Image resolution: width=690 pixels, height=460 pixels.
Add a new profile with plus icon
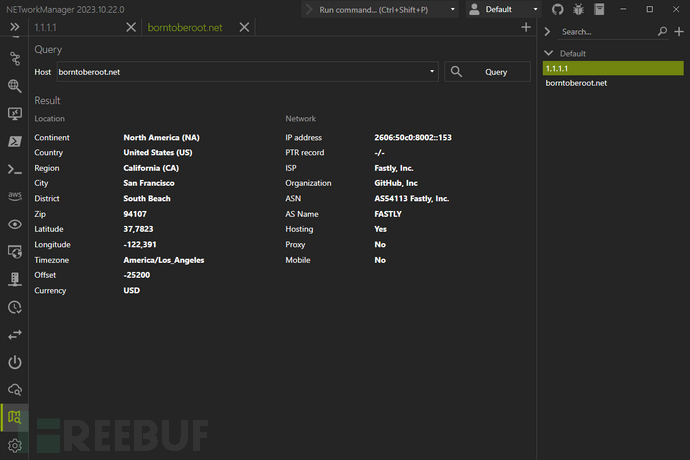pos(679,32)
